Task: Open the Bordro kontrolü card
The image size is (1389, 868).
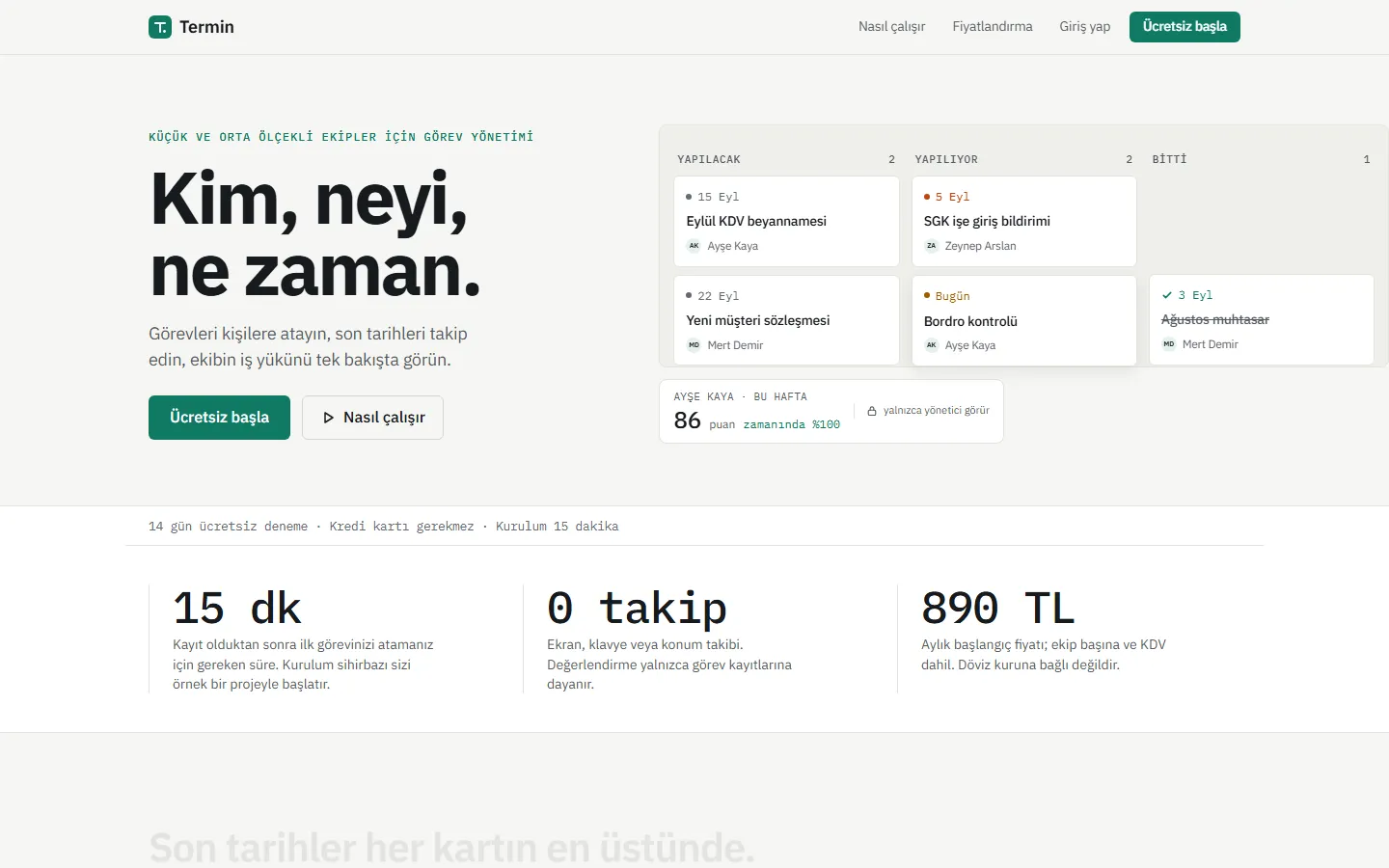Action: (x=1023, y=321)
